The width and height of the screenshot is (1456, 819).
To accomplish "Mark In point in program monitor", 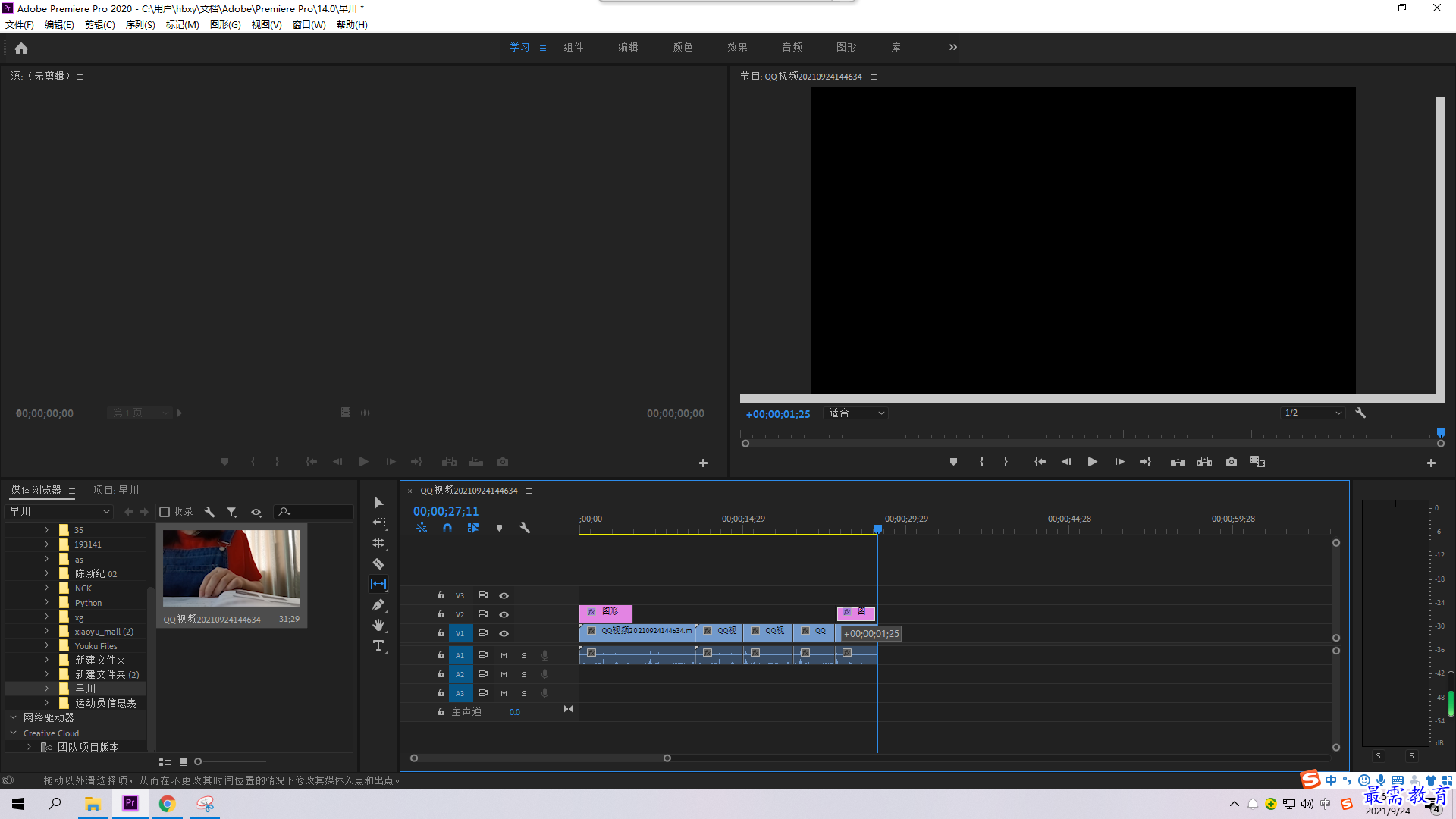I will pyautogui.click(x=981, y=462).
